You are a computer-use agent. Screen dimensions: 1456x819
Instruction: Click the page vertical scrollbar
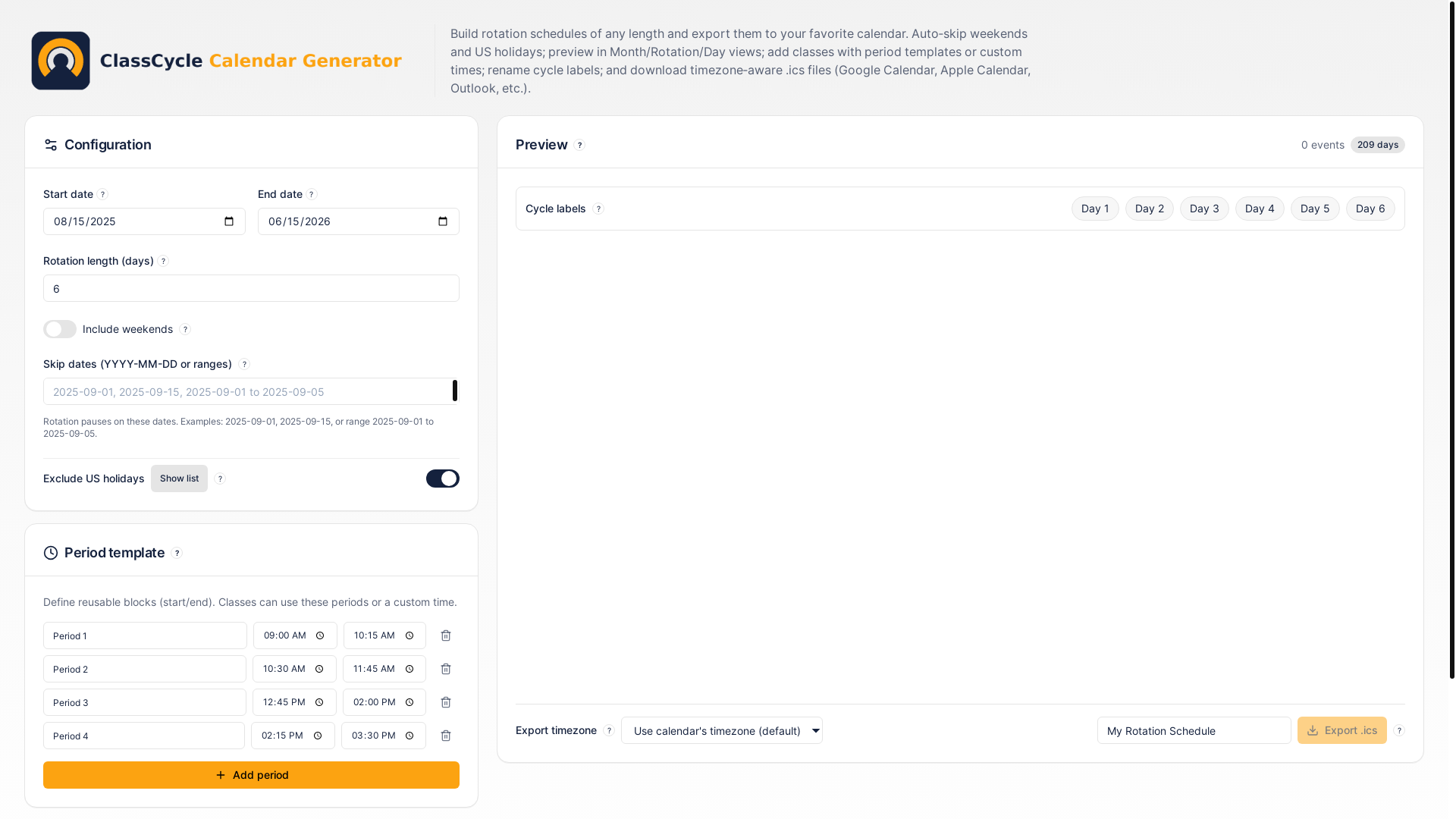pos(1451,339)
